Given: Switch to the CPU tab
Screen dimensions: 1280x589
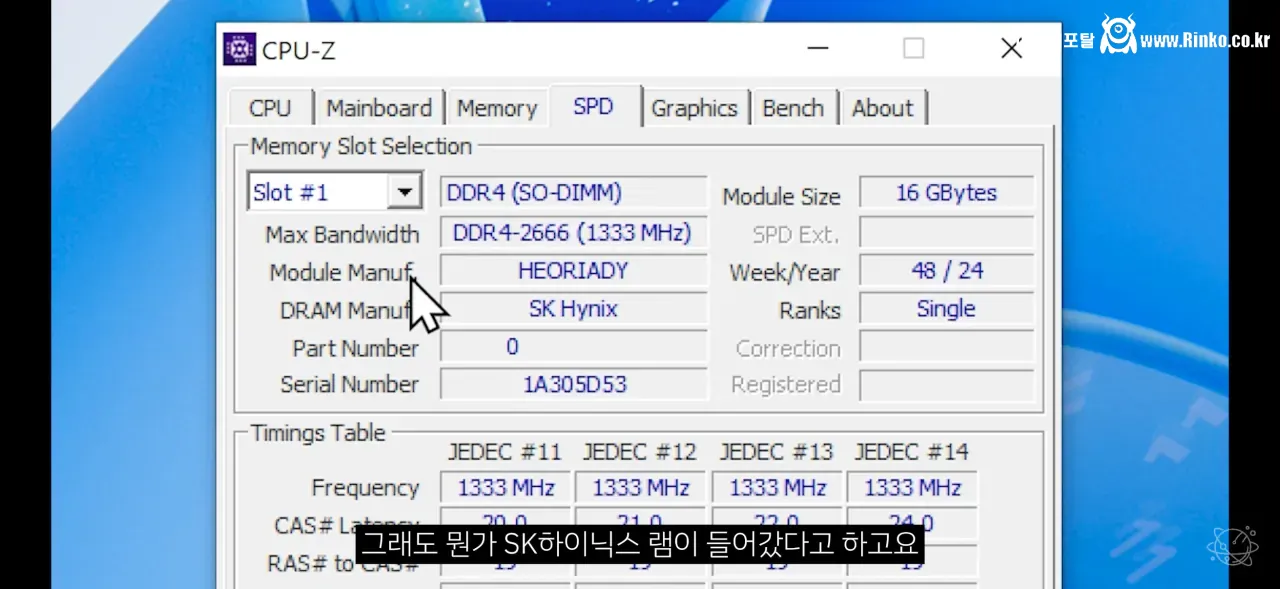Looking at the screenshot, I should coord(270,107).
